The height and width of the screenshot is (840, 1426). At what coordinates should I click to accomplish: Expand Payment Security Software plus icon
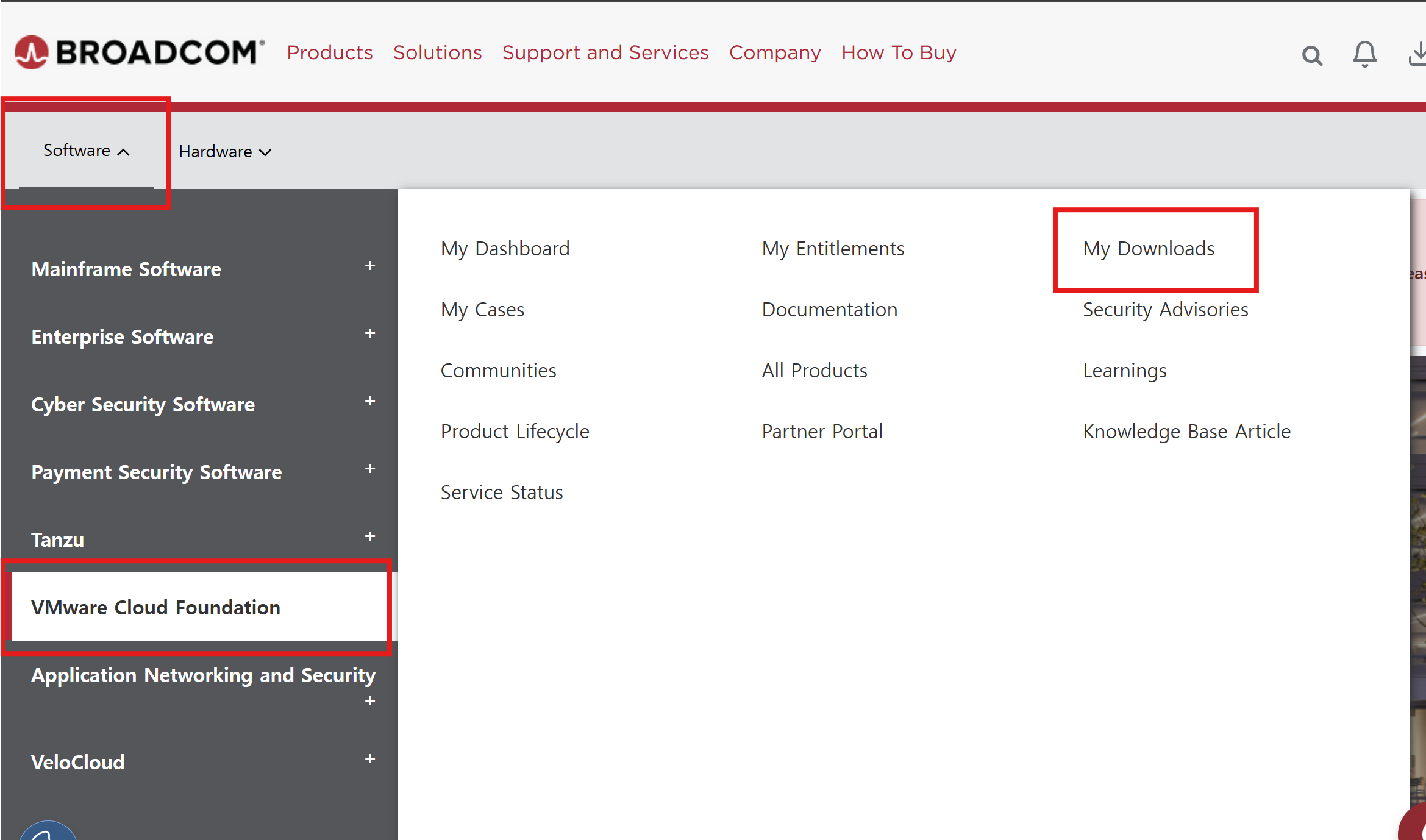369,469
